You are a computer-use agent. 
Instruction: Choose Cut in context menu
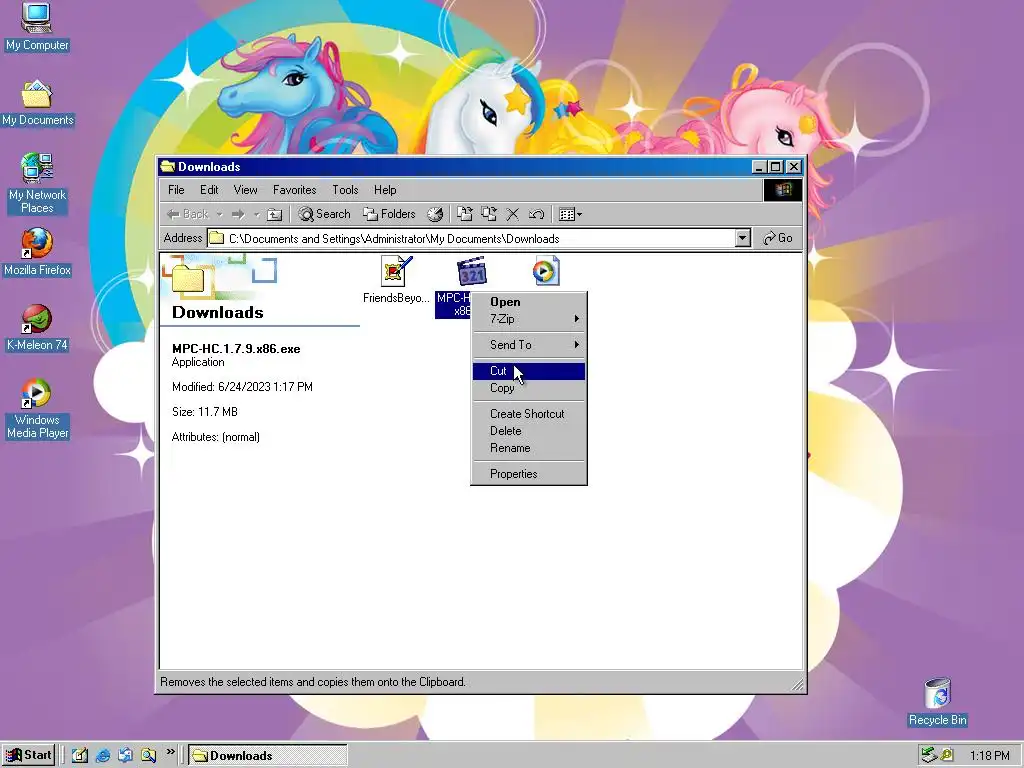[x=528, y=371]
